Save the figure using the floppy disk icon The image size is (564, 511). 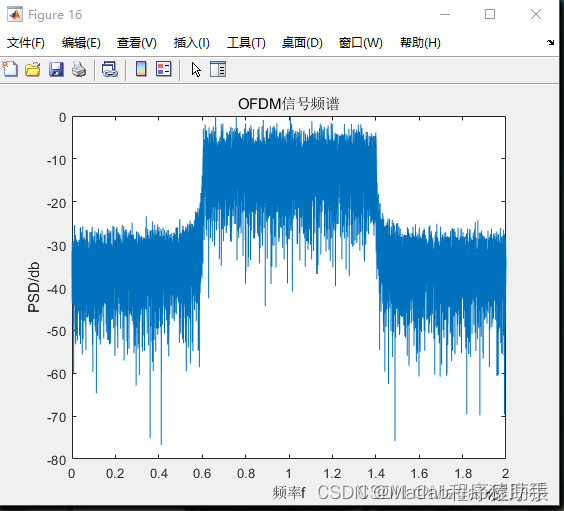pos(56,69)
